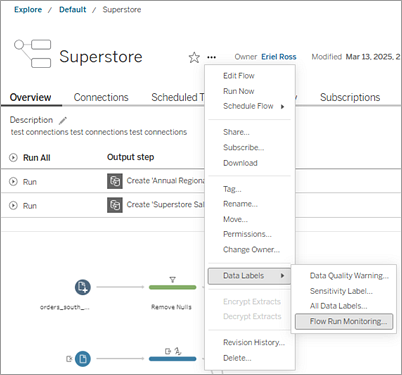402x375 pixels.
Task: Switch to the Connections tab
Action: tap(101, 97)
